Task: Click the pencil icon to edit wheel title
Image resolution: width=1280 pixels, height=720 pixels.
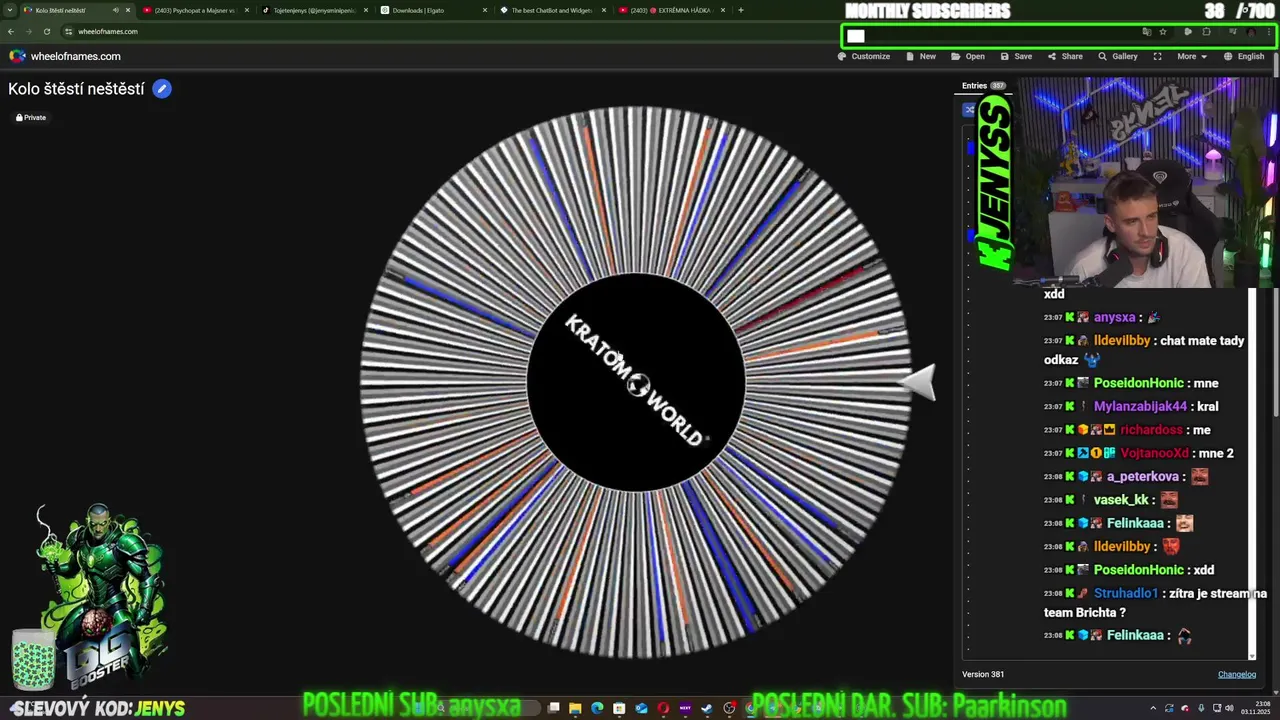Action: pos(162,89)
